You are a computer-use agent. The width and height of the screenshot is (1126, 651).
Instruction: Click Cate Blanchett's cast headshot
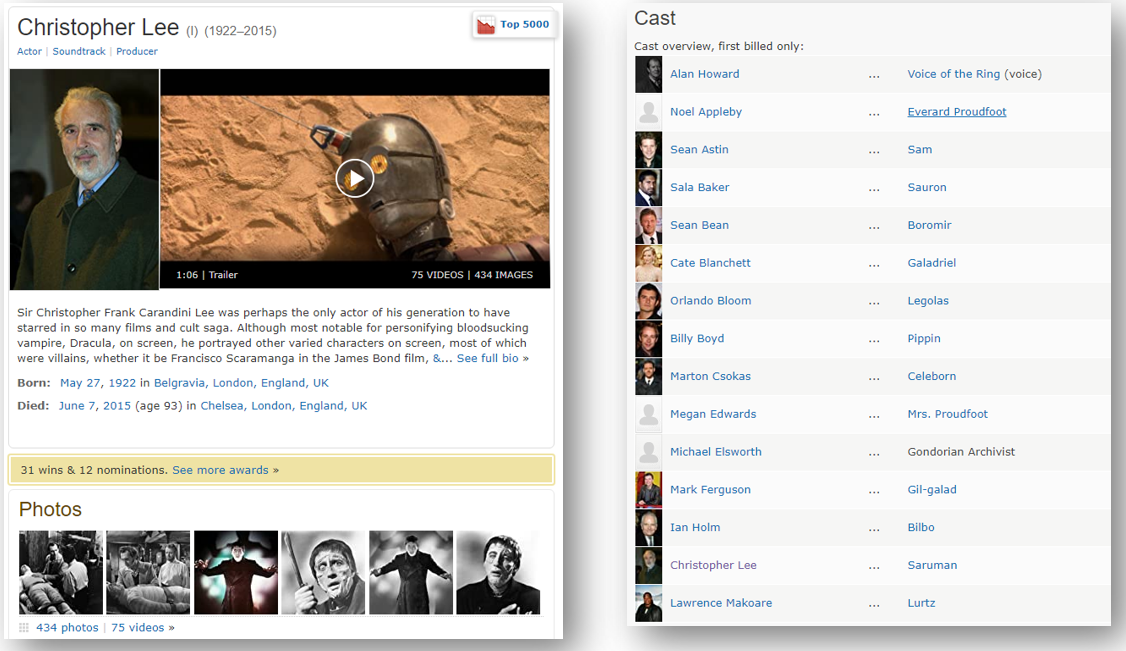pos(648,263)
